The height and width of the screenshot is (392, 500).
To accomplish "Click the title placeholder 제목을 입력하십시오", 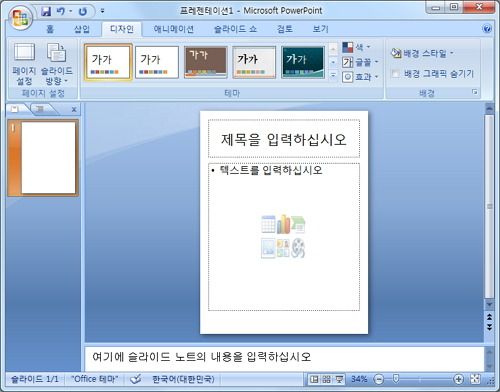I will click(284, 139).
